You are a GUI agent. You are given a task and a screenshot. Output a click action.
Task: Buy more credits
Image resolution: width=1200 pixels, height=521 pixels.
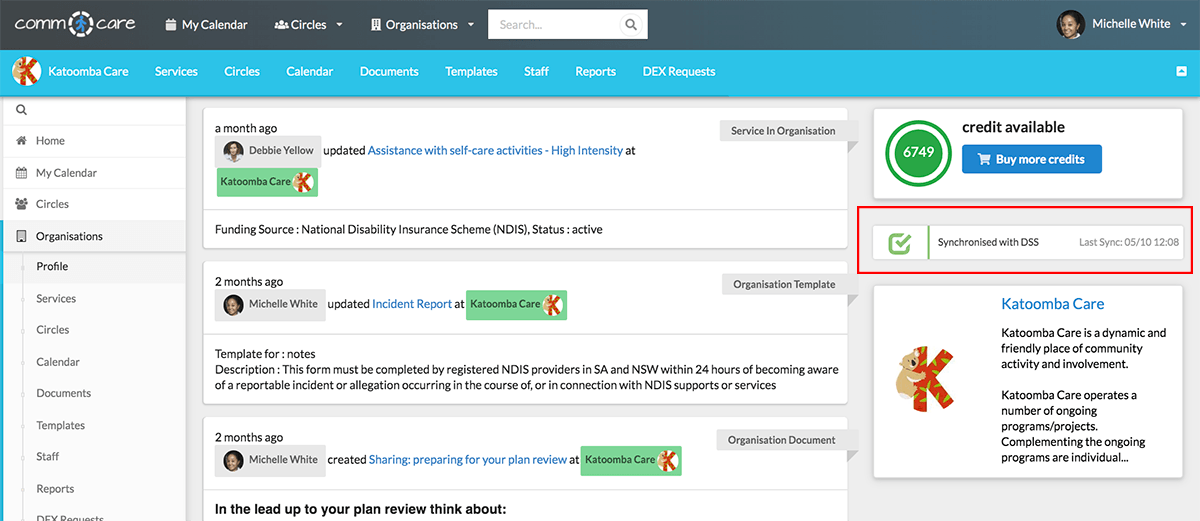(1031, 159)
